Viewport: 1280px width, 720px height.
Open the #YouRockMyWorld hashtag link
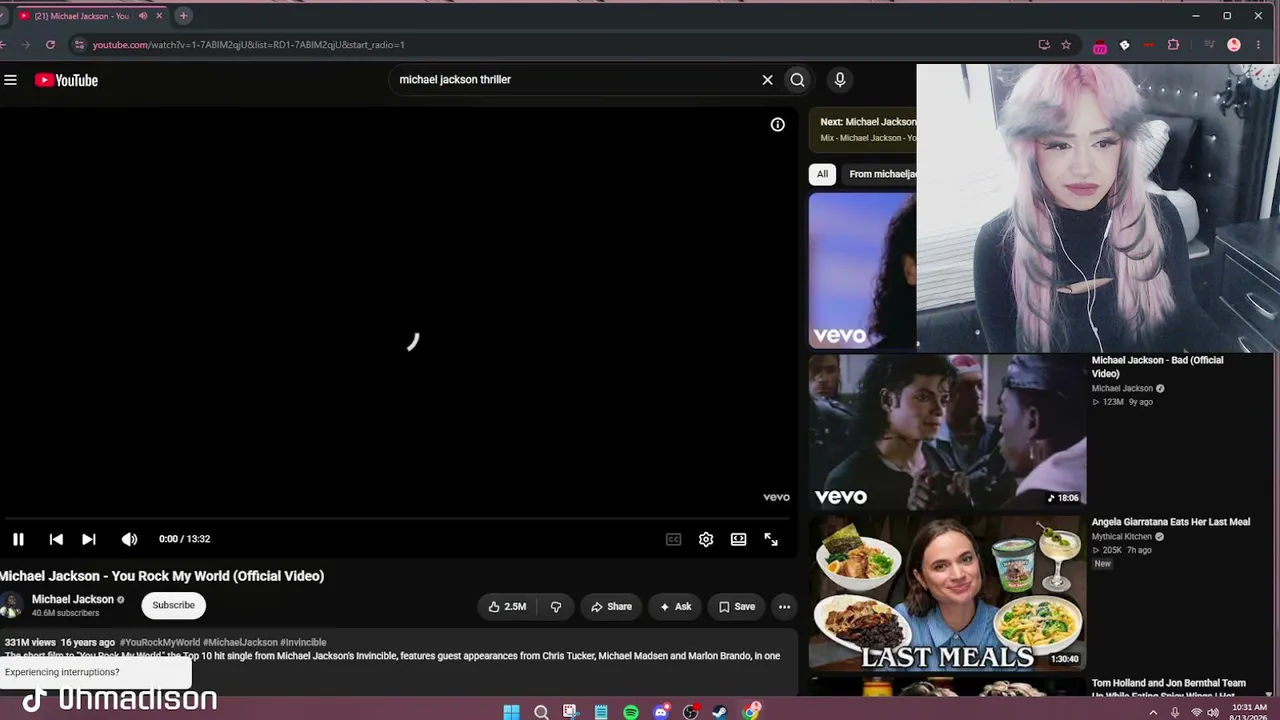click(160, 642)
